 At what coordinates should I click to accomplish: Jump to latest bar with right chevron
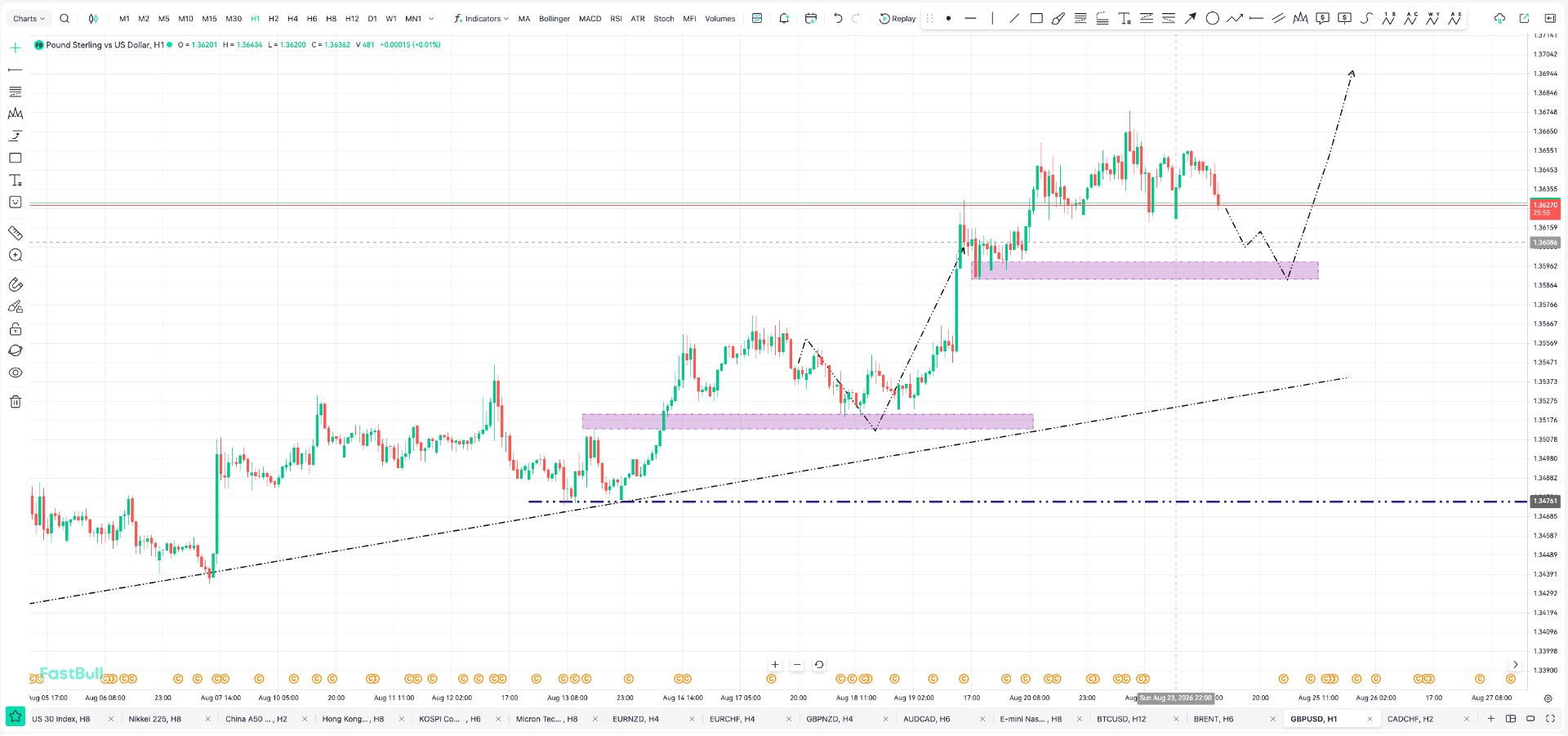(x=1515, y=665)
